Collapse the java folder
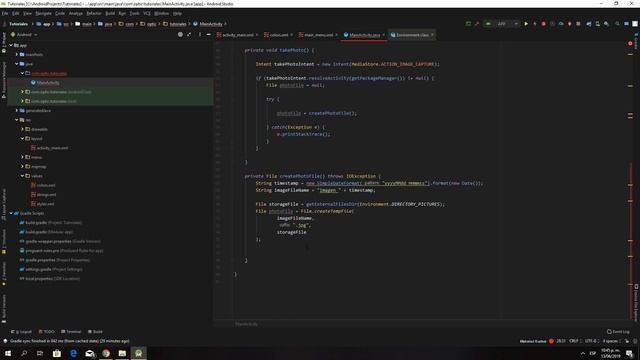 pos(17,64)
